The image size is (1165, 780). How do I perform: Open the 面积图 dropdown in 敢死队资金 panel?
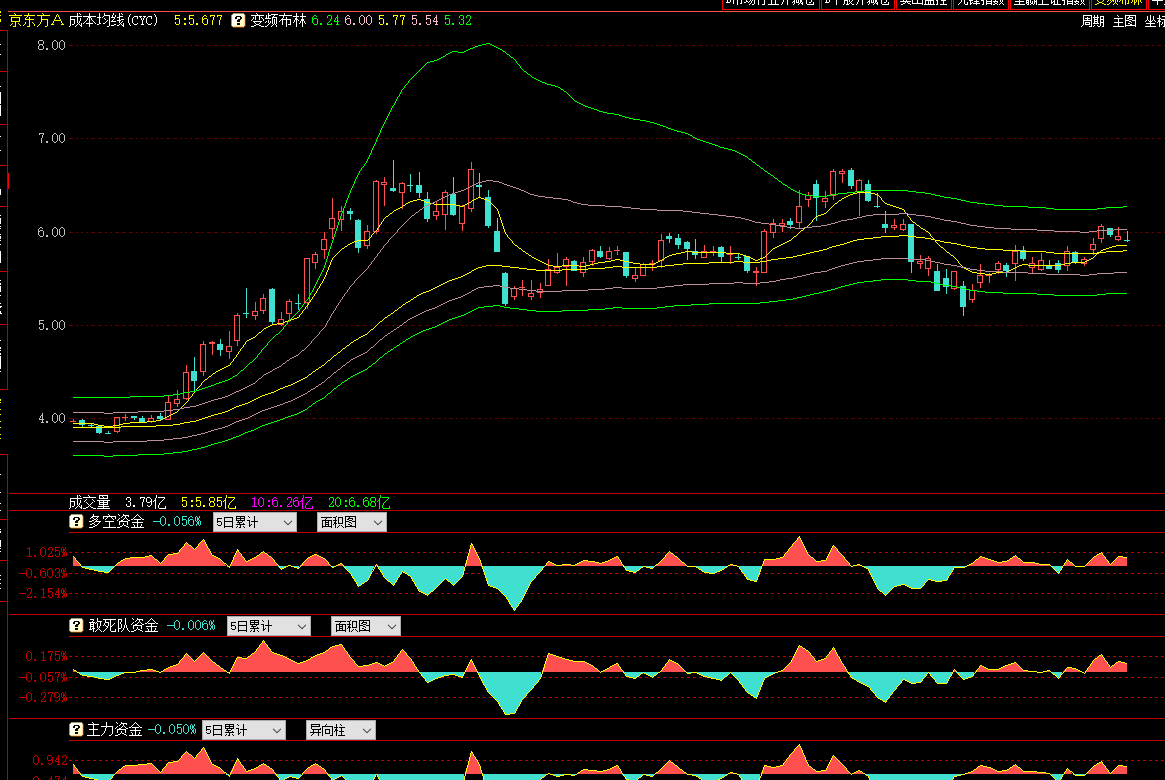[x=366, y=626]
